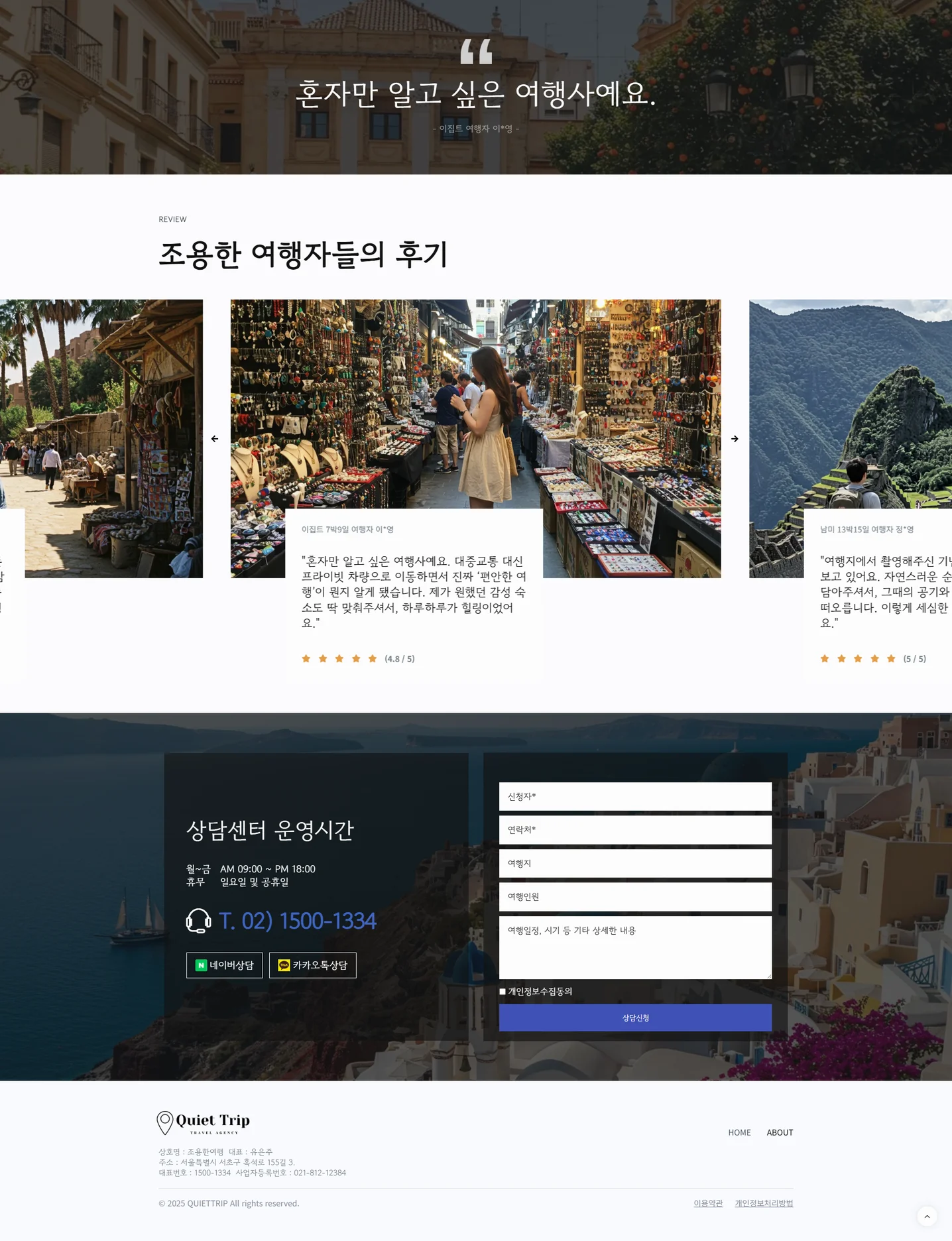Click the 상담센터 운영시간 heading
Screen dimensions: 952x1241
coord(270,830)
